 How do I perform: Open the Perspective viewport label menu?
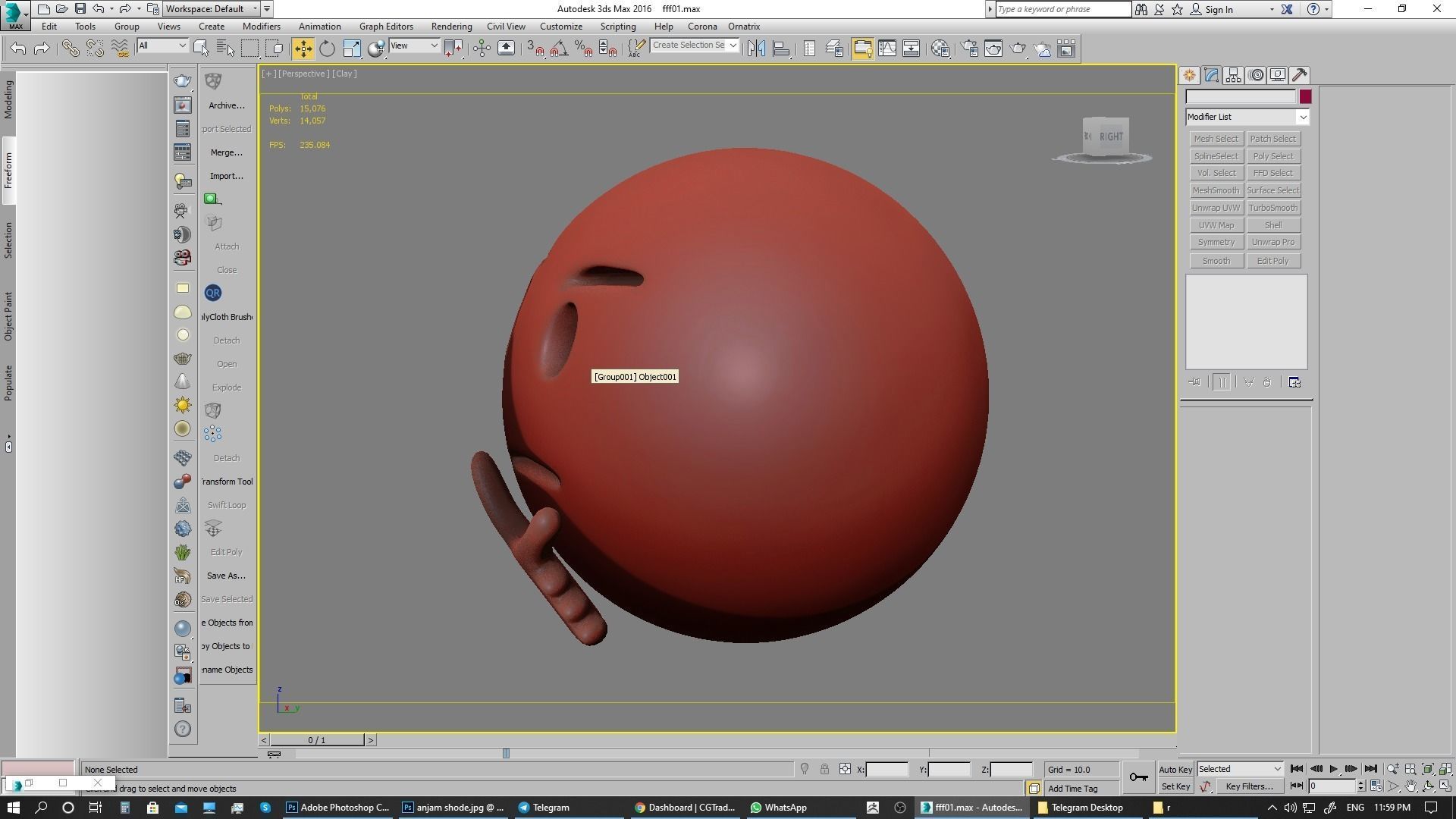[303, 74]
